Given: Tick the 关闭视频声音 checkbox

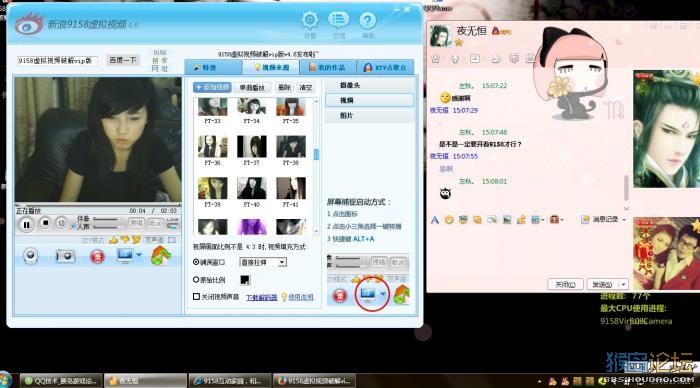Looking at the screenshot, I should [x=196, y=296].
